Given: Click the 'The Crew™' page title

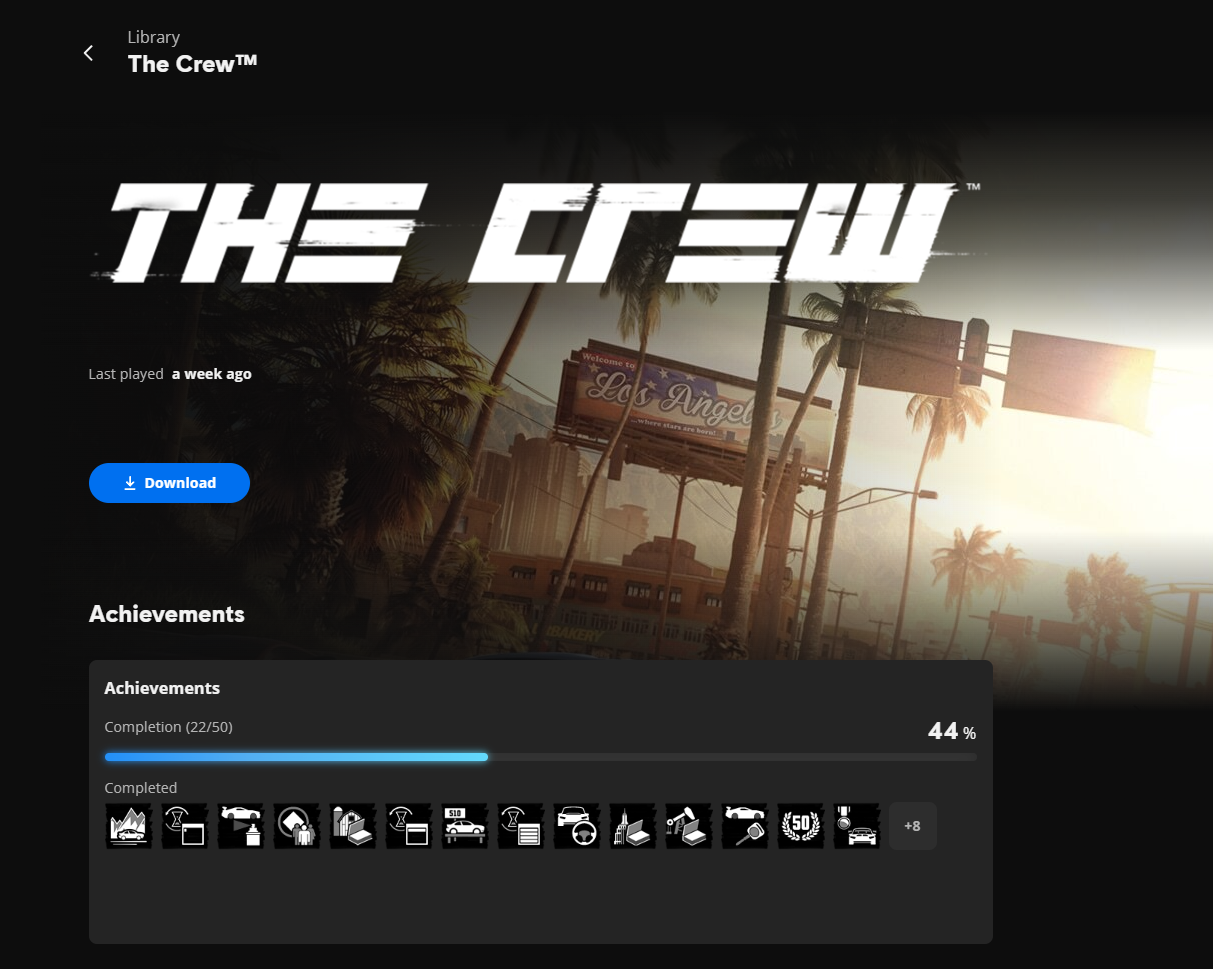Looking at the screenshot, I should pos(193,63).
